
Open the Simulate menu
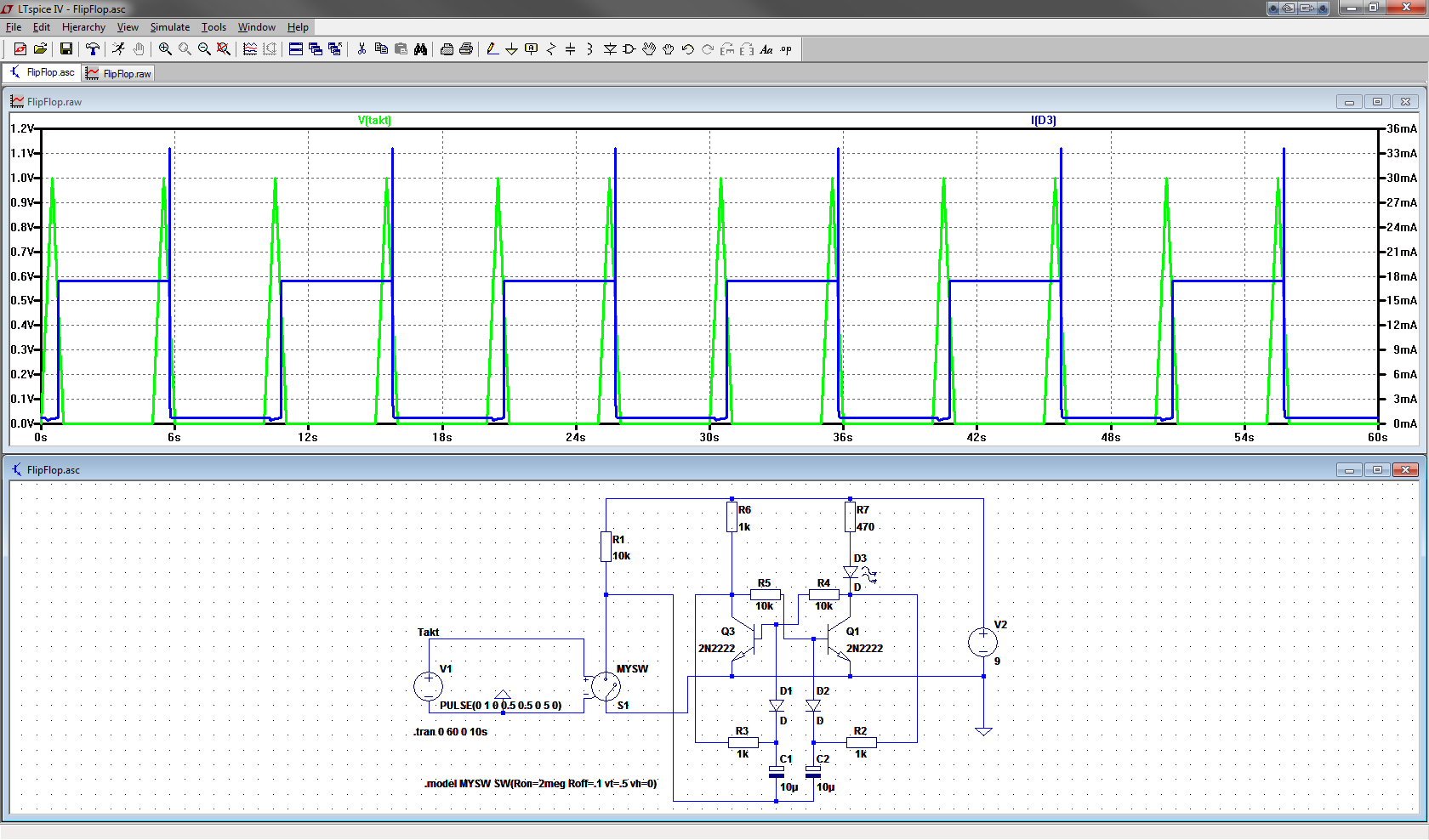click(169, 27)
